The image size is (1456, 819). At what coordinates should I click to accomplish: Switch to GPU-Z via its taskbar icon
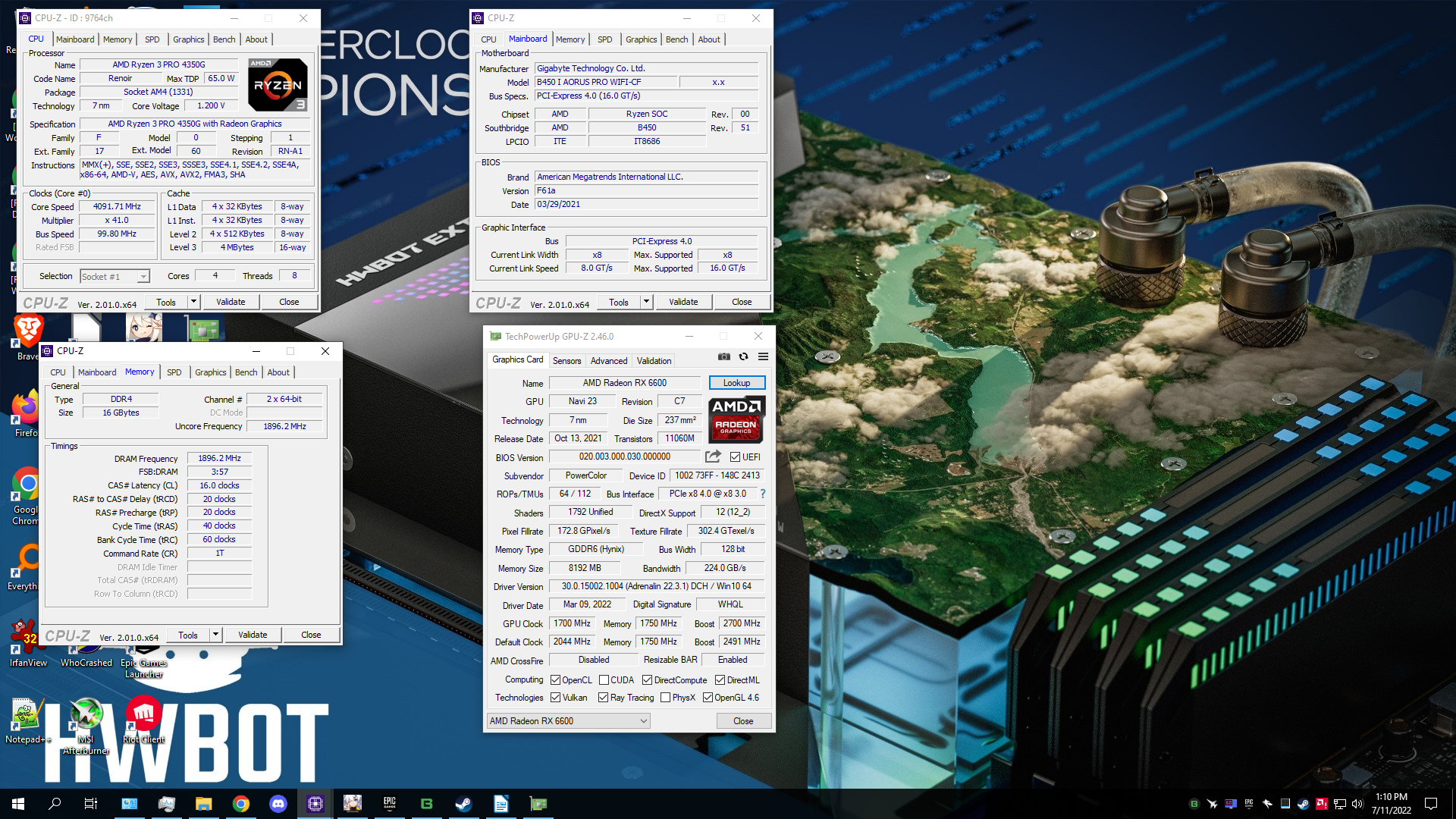click(x=538, y=804)
